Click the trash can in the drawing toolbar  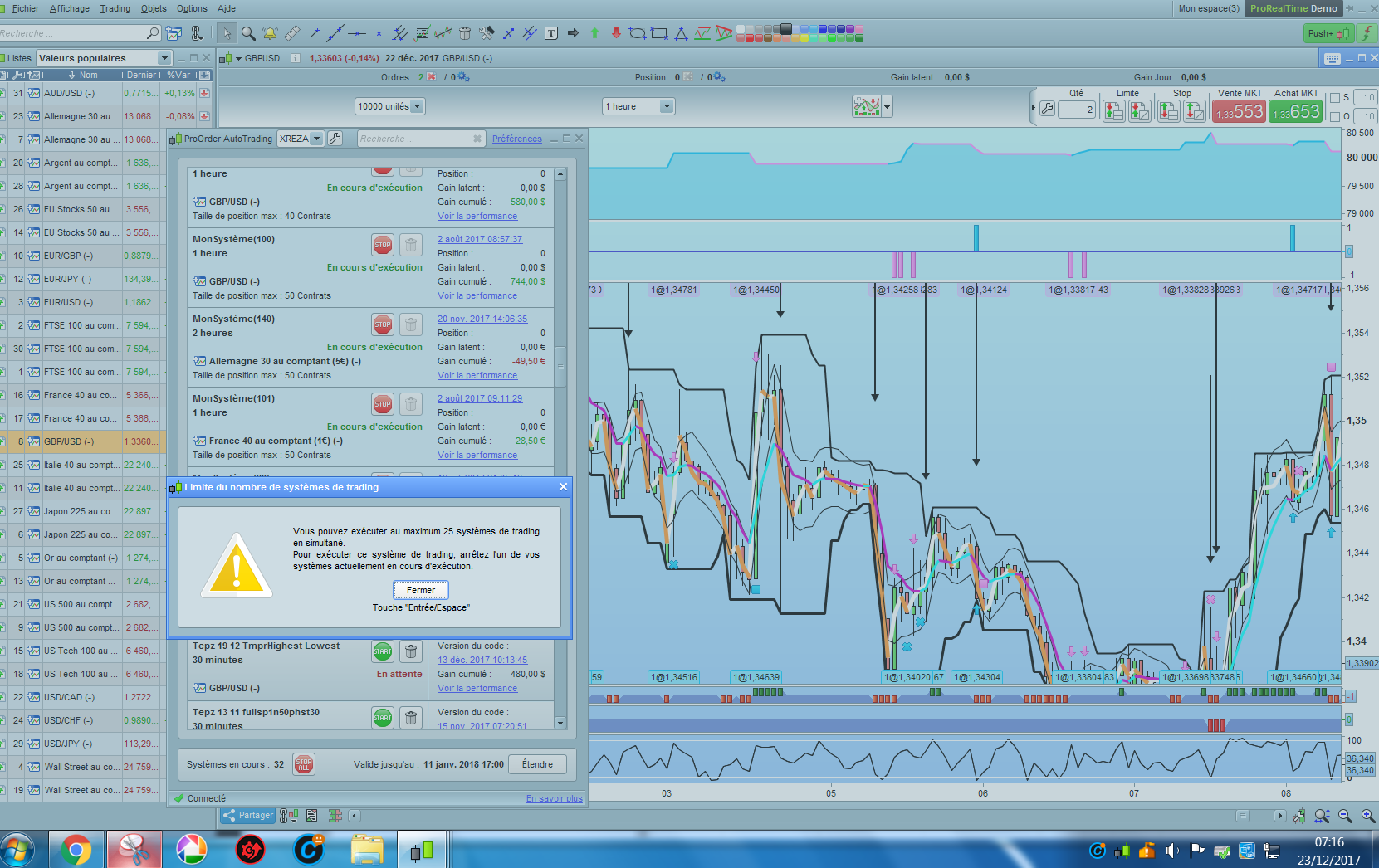pos(465,33)
